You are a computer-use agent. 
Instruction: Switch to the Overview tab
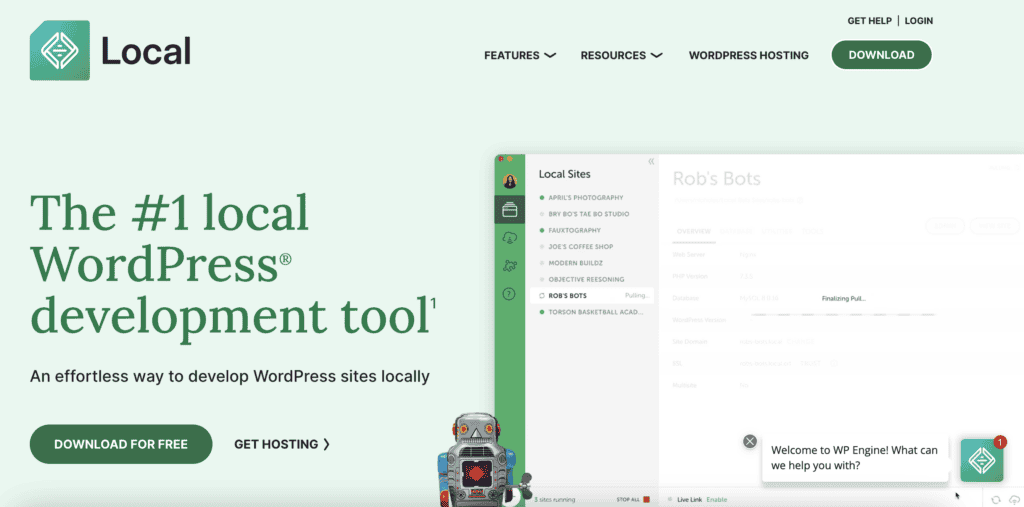[694, 232]
